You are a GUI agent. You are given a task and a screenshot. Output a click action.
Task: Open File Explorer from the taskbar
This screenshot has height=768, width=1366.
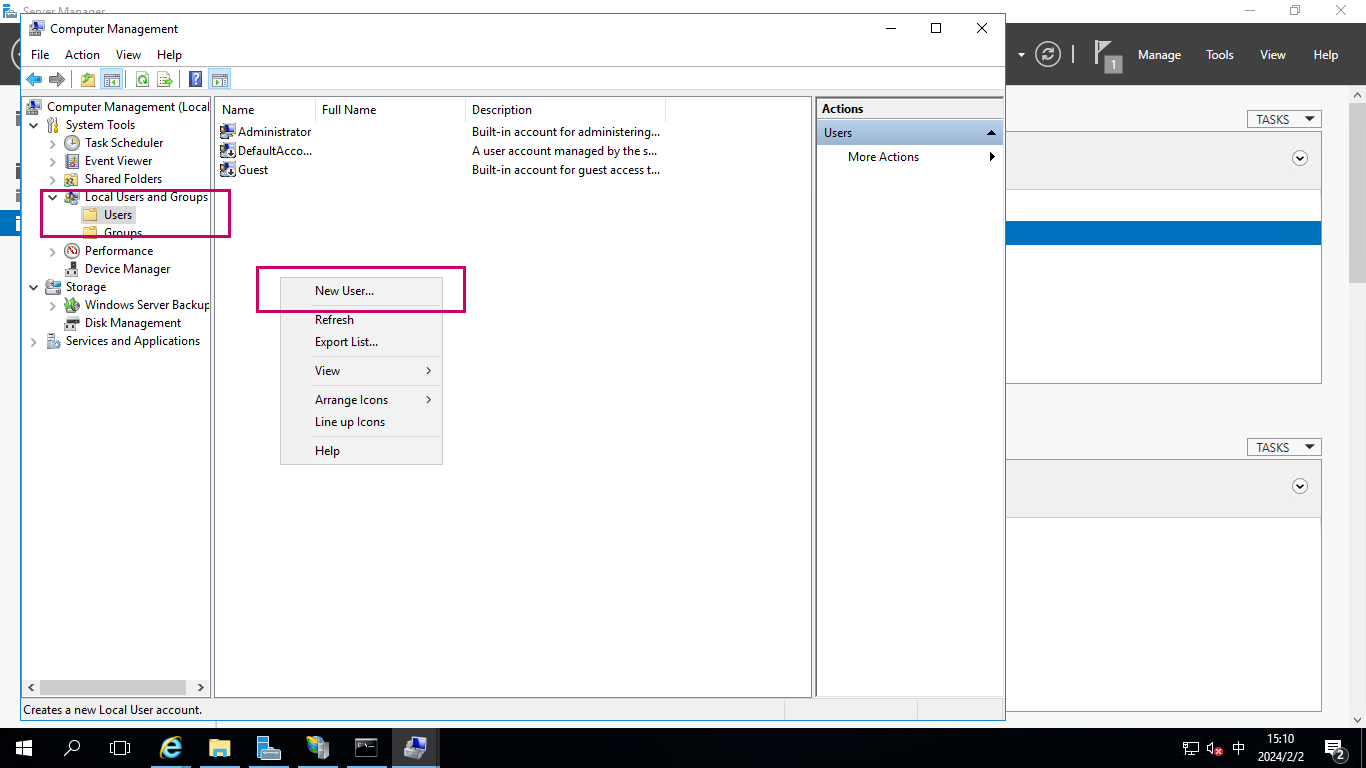220,748
